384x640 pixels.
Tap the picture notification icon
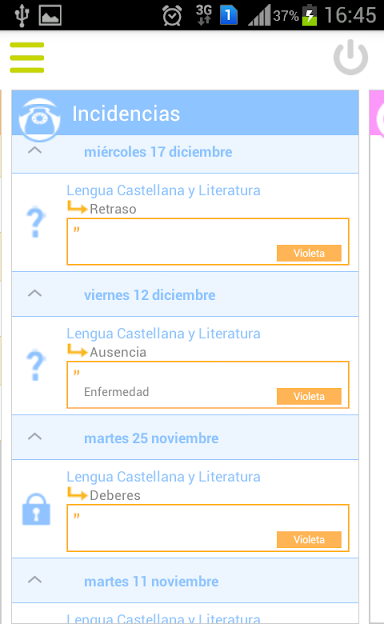coord(50,16)
